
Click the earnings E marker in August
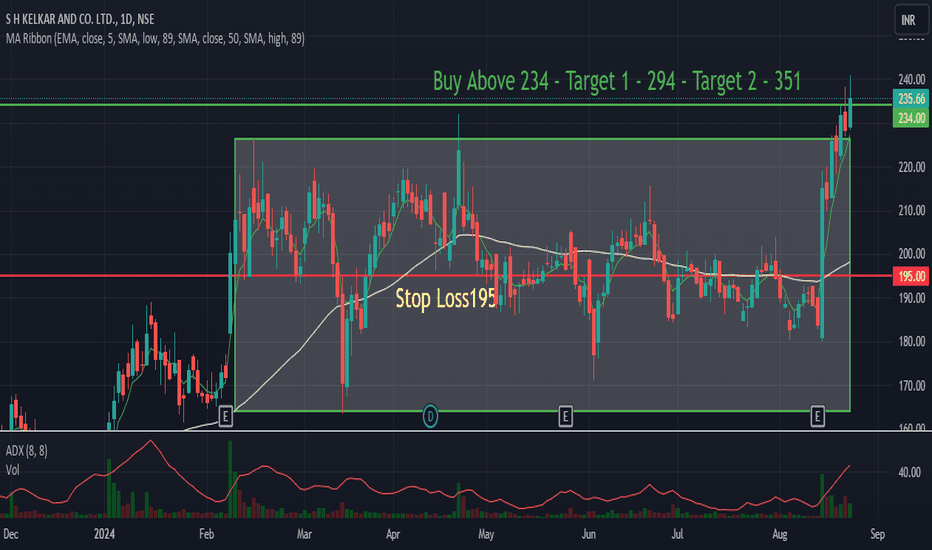[817, 417]
